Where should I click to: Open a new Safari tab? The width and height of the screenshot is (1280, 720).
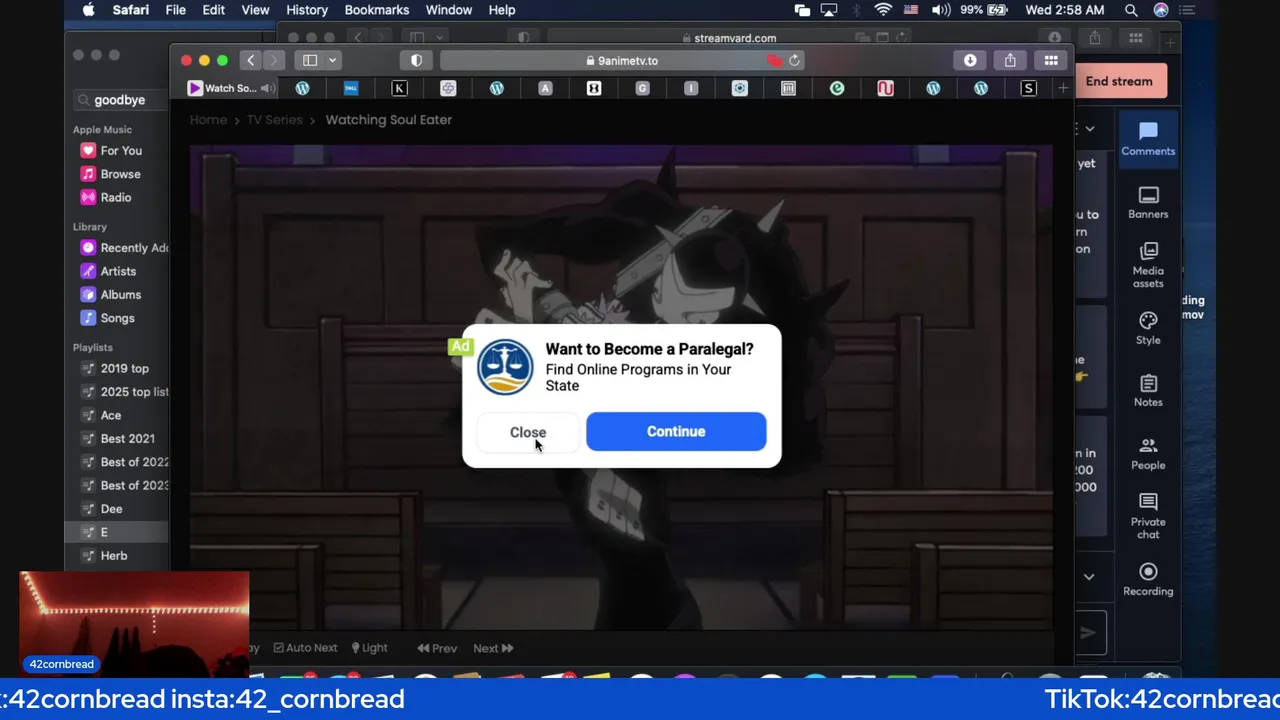[x=1062, y=88]
